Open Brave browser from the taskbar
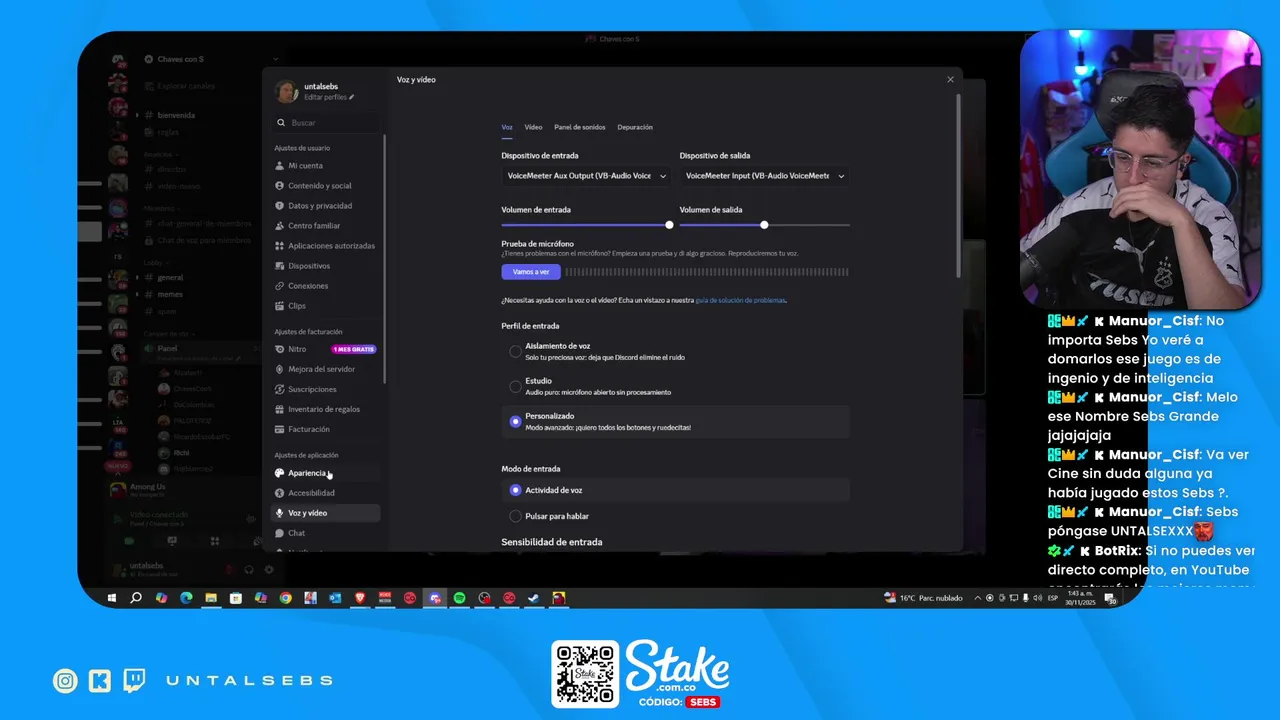Screen dimensions: 1280x720 pos(360,598)
